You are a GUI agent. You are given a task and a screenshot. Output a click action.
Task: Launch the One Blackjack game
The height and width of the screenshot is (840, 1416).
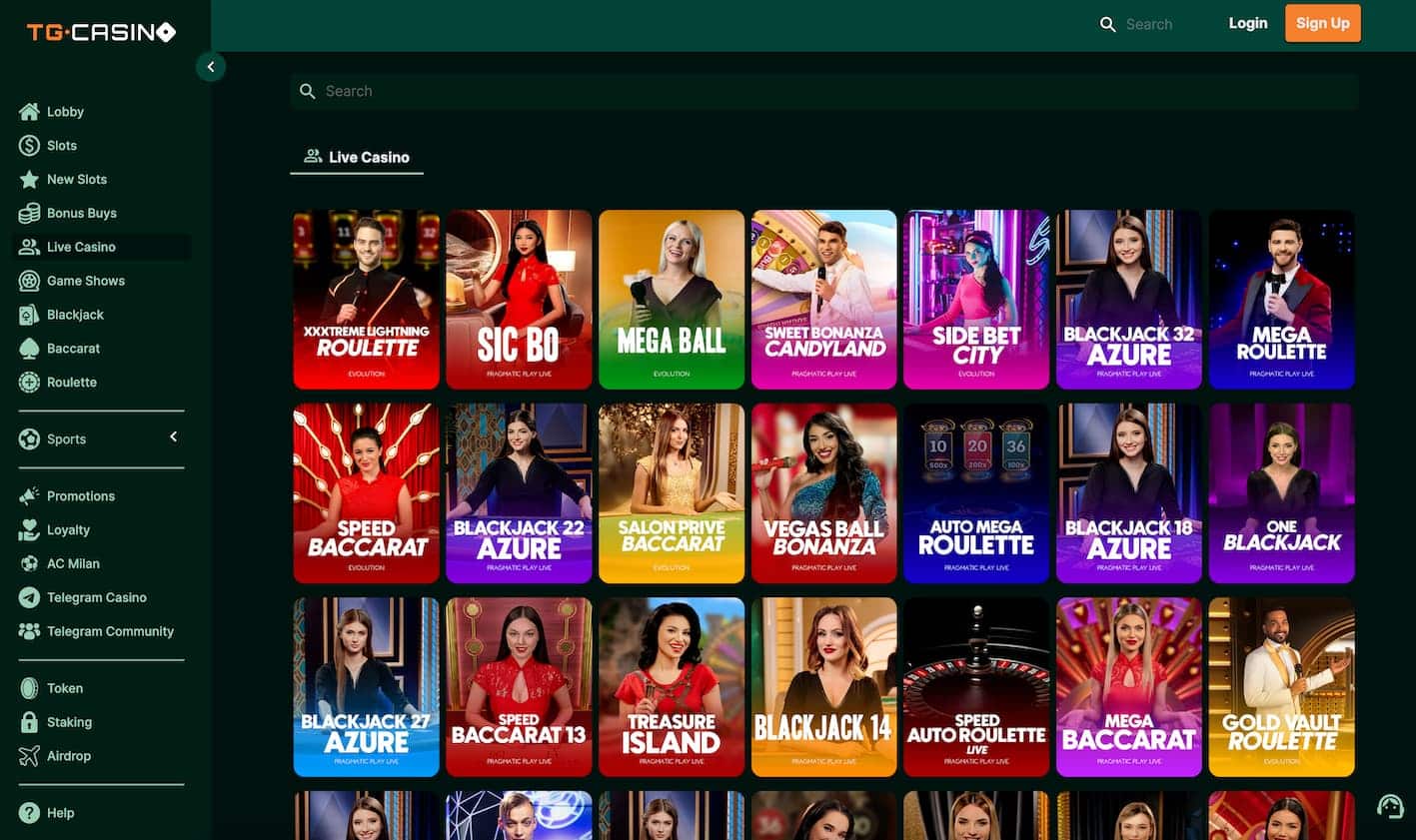(x=1282, y=493)
